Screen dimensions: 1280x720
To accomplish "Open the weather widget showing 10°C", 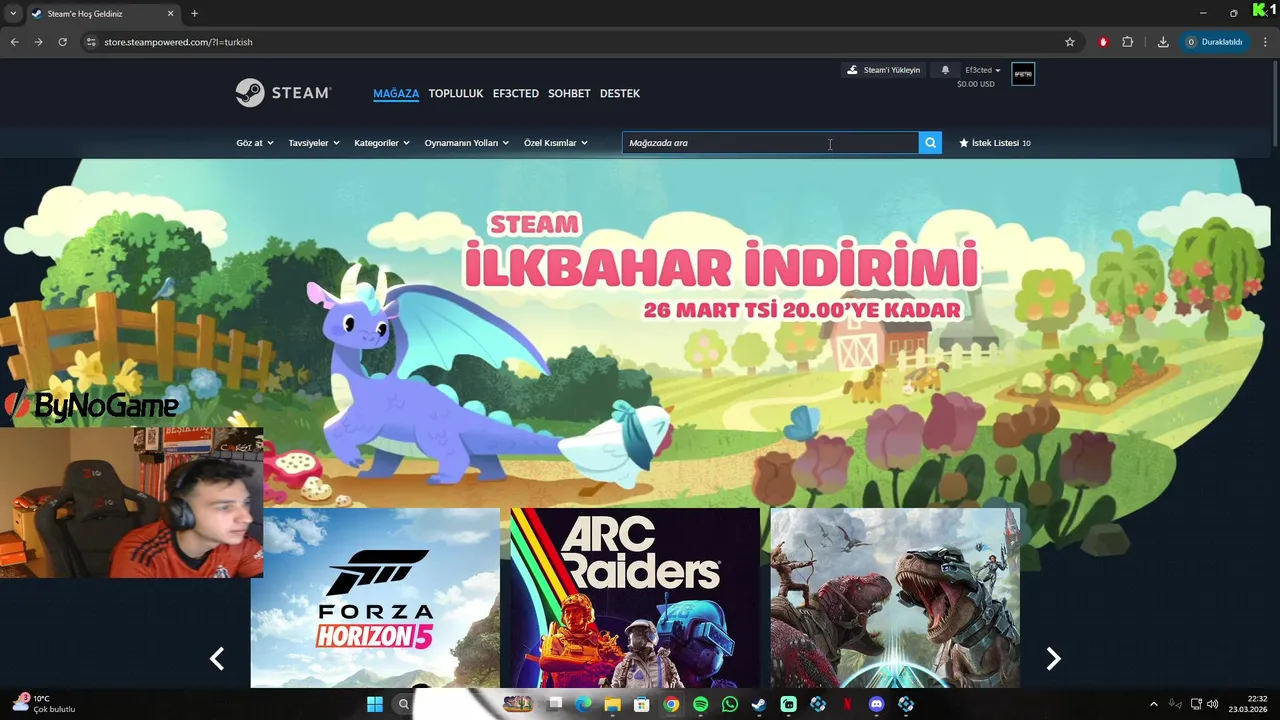I will pos(45,704).
